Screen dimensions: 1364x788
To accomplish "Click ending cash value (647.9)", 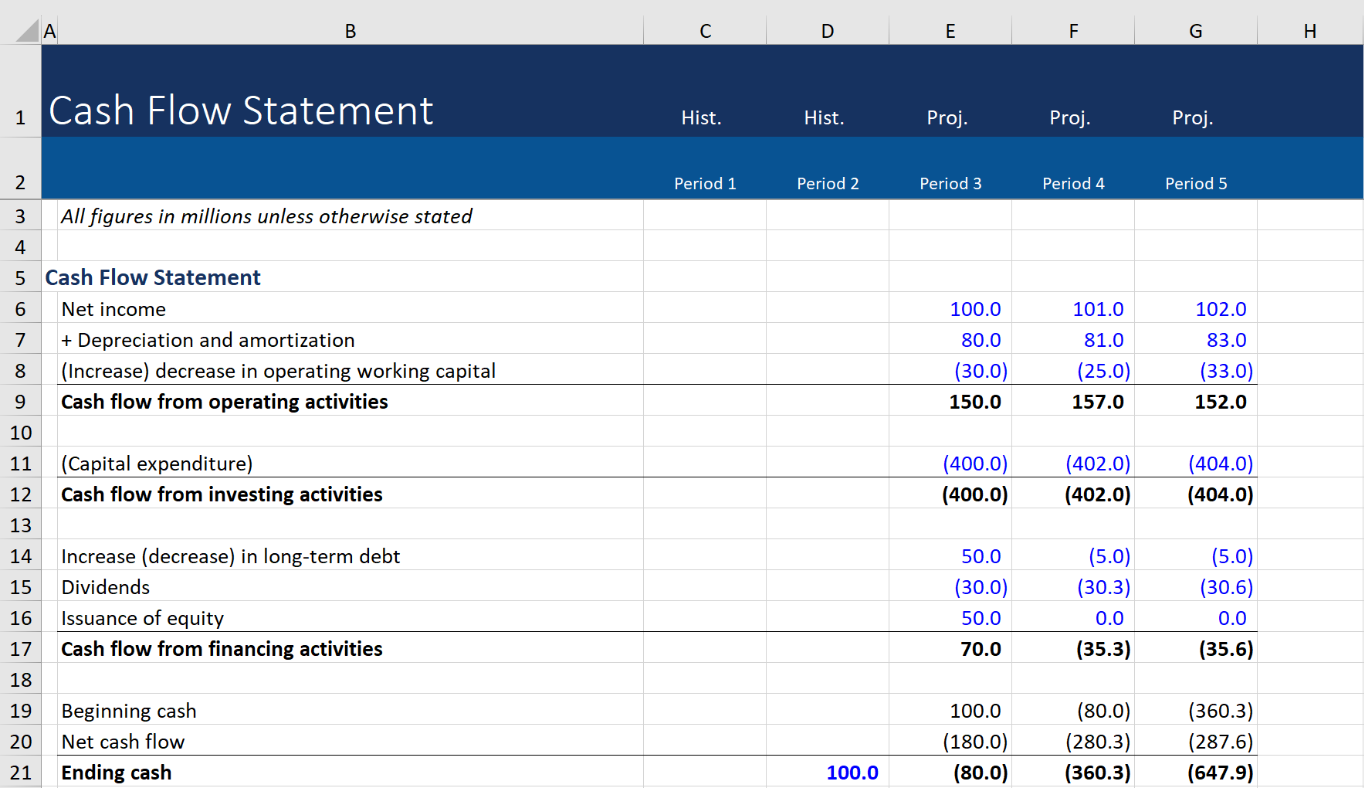I will 1220,773.
